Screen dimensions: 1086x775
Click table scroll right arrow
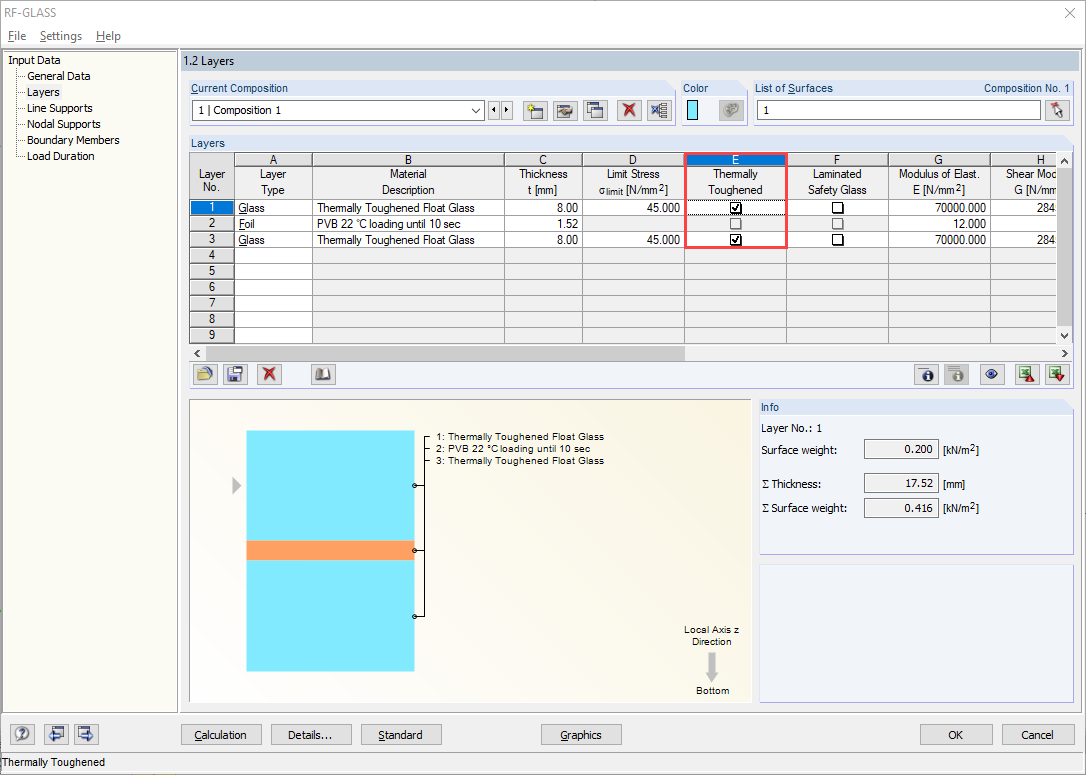[1065, 354]
